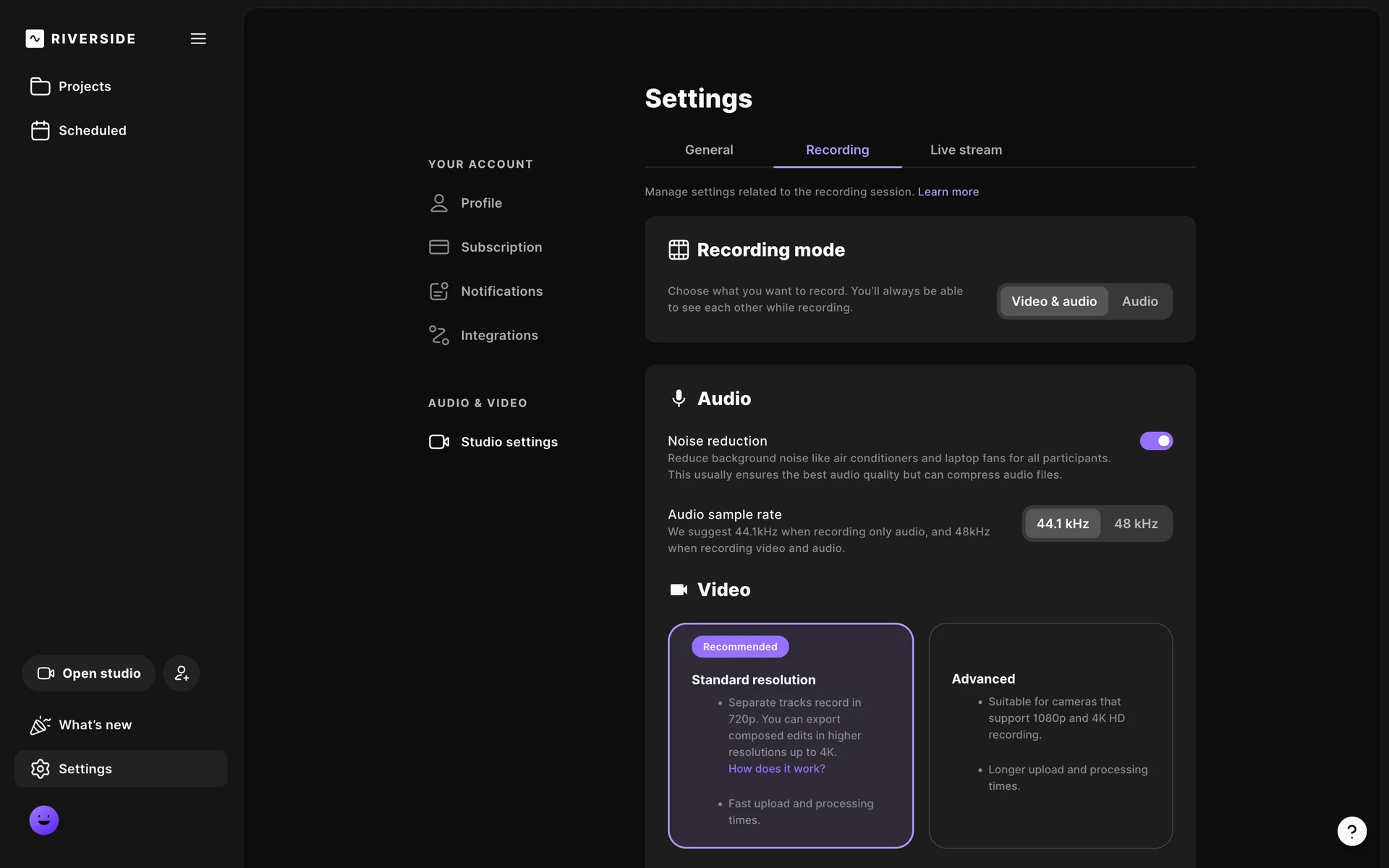
Task: Click the Learn more link
Action: 948,192
